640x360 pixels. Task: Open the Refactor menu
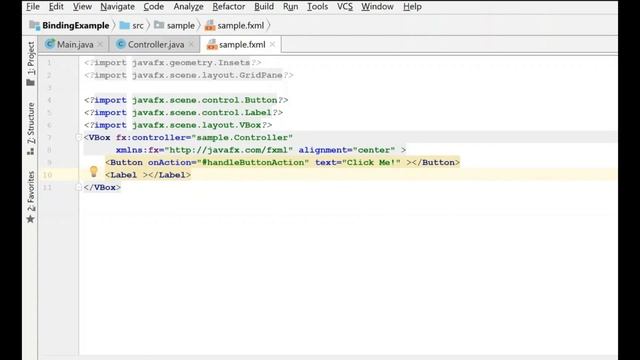[x=229, y=7]
